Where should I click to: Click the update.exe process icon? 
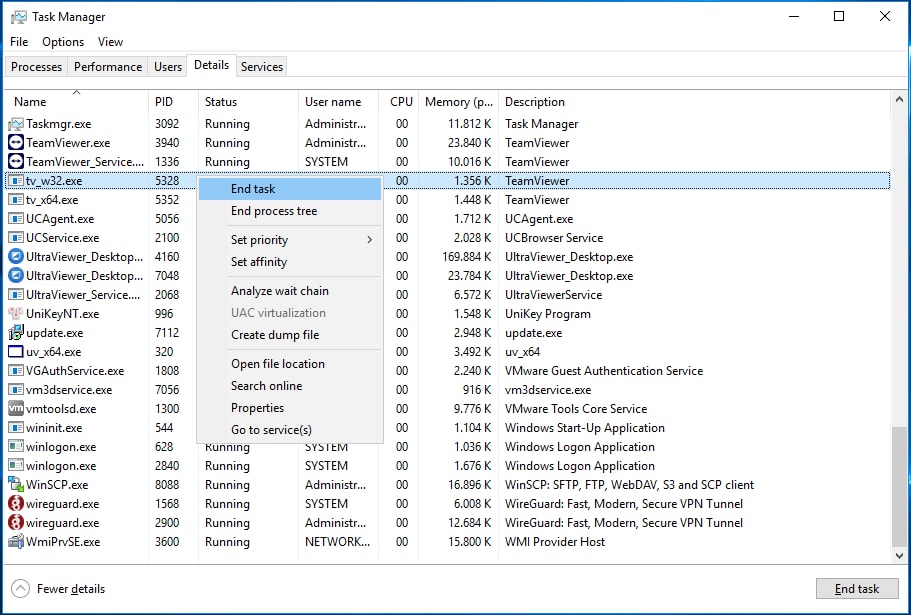point(16,333)
